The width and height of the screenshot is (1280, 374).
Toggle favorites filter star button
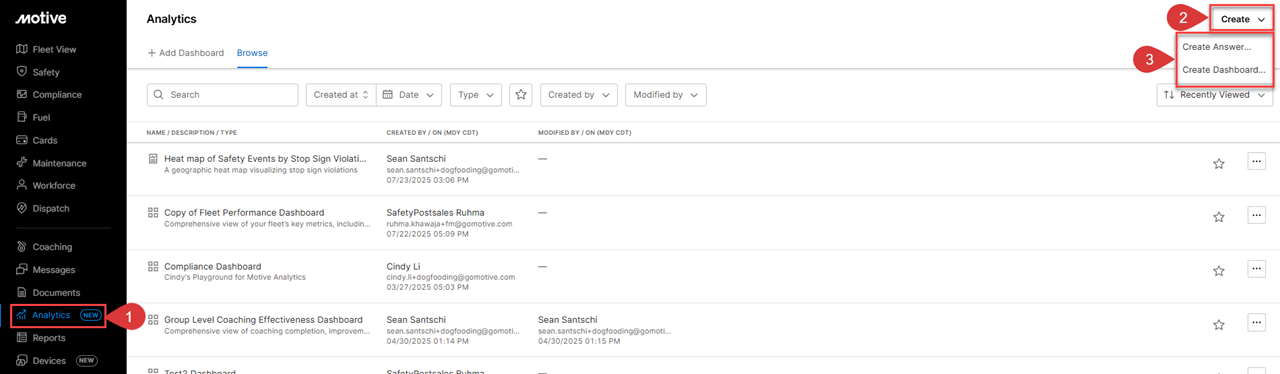coord(520,95)
